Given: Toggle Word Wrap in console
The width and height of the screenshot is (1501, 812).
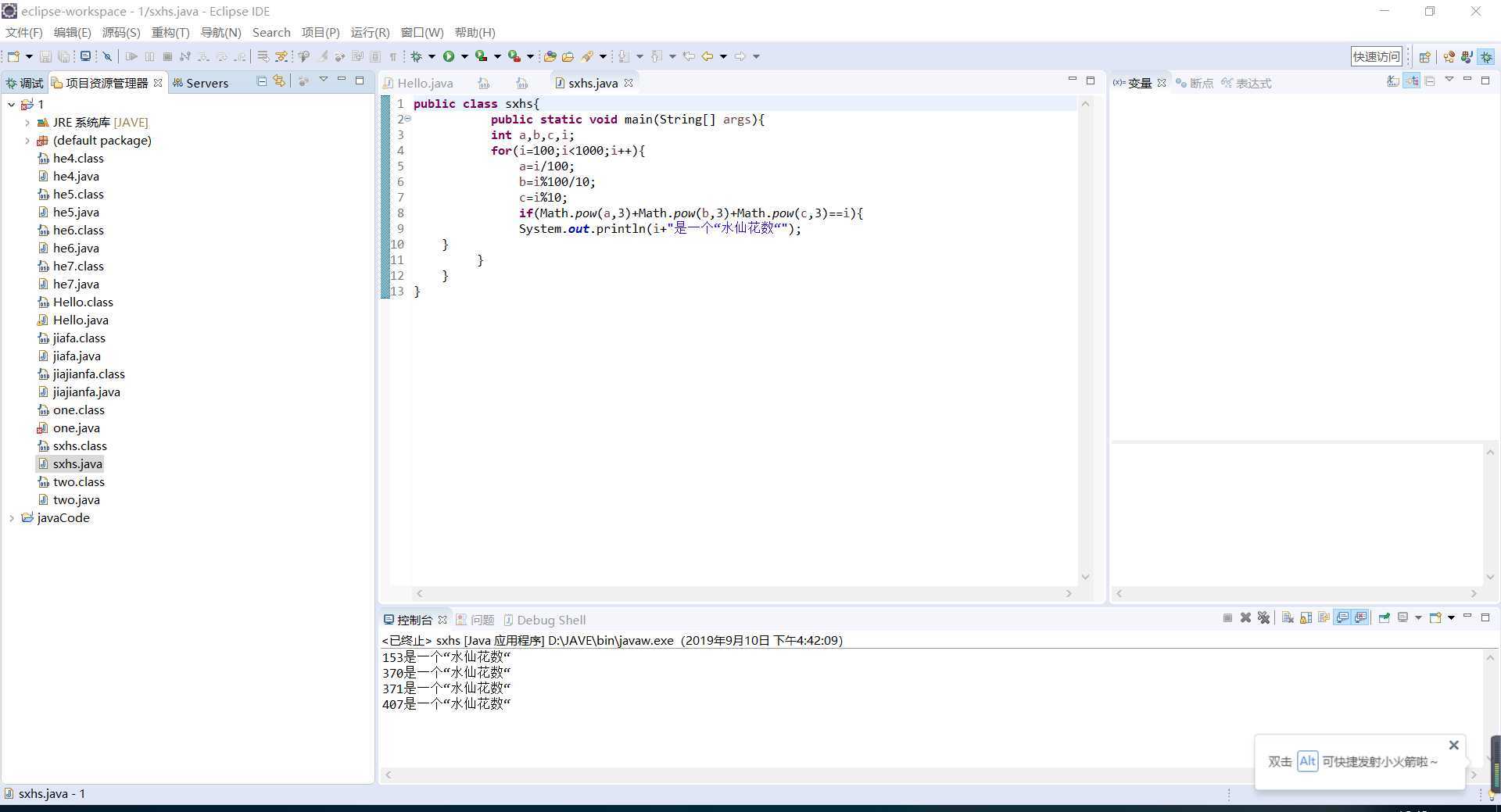Looking at the screenshot, I should click(1324, 617).
